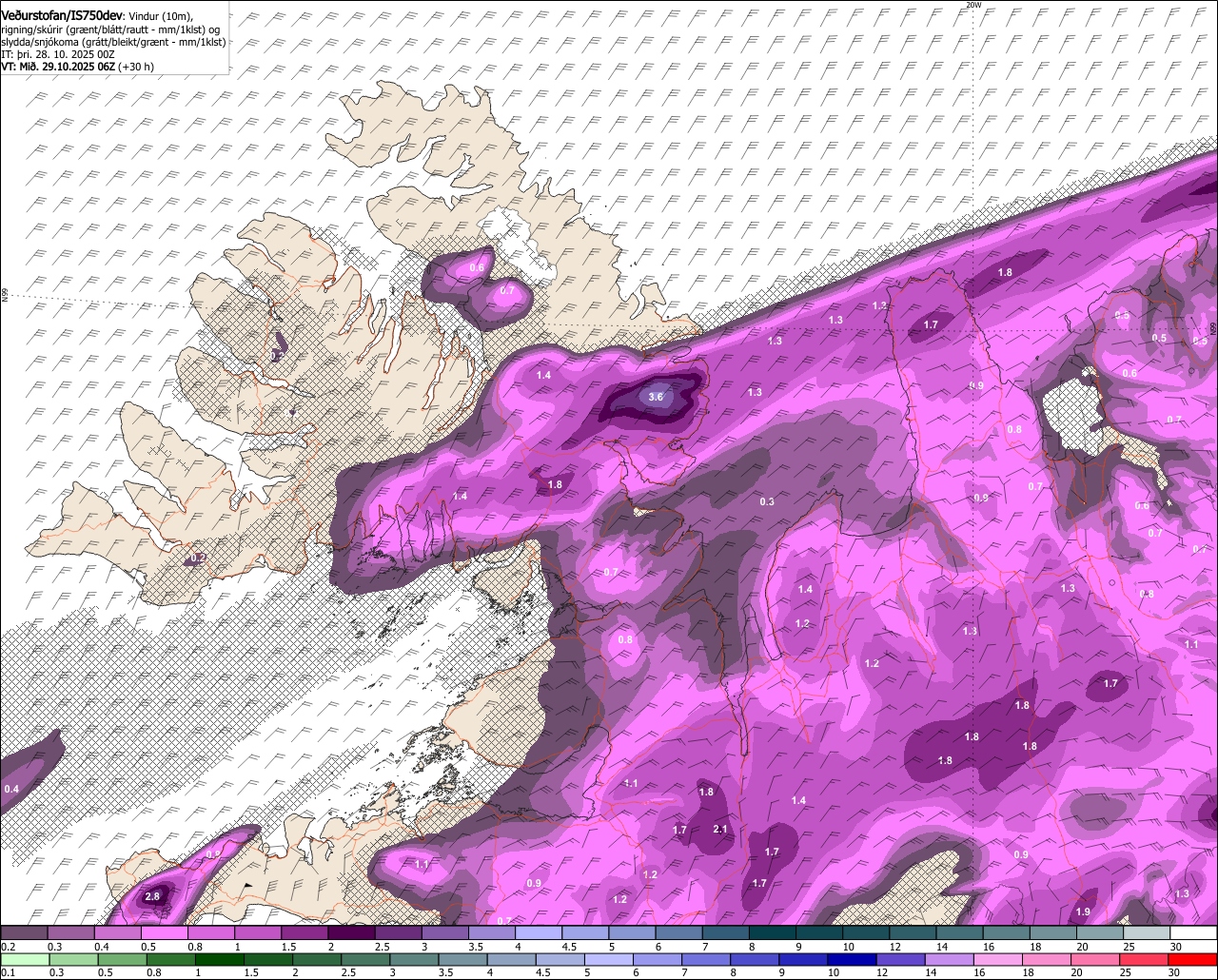This screenshot has height=980, width=1218.
Task: Click the dark teal swatch between 8 and 9
Action: (771, 932)
